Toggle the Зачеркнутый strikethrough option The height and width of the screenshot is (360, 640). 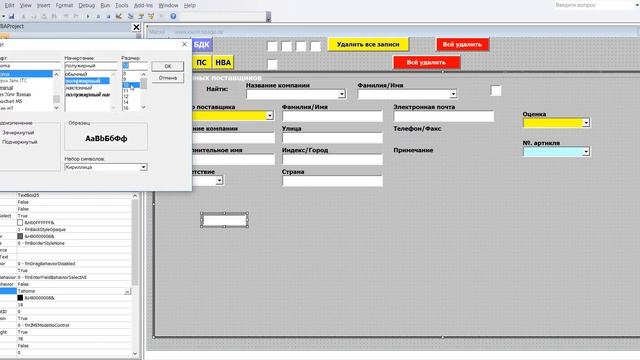(x=18, y=133)
